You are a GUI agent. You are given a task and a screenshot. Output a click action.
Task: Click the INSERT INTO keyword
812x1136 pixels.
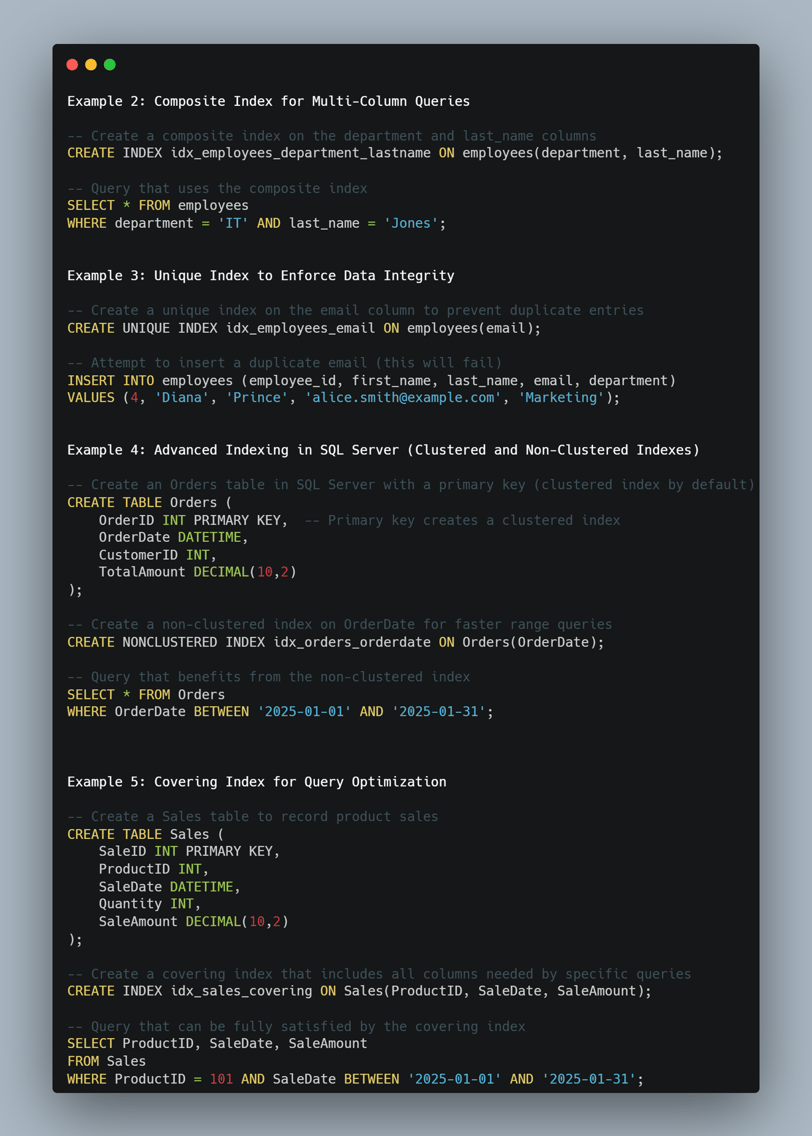click(110, 381)
